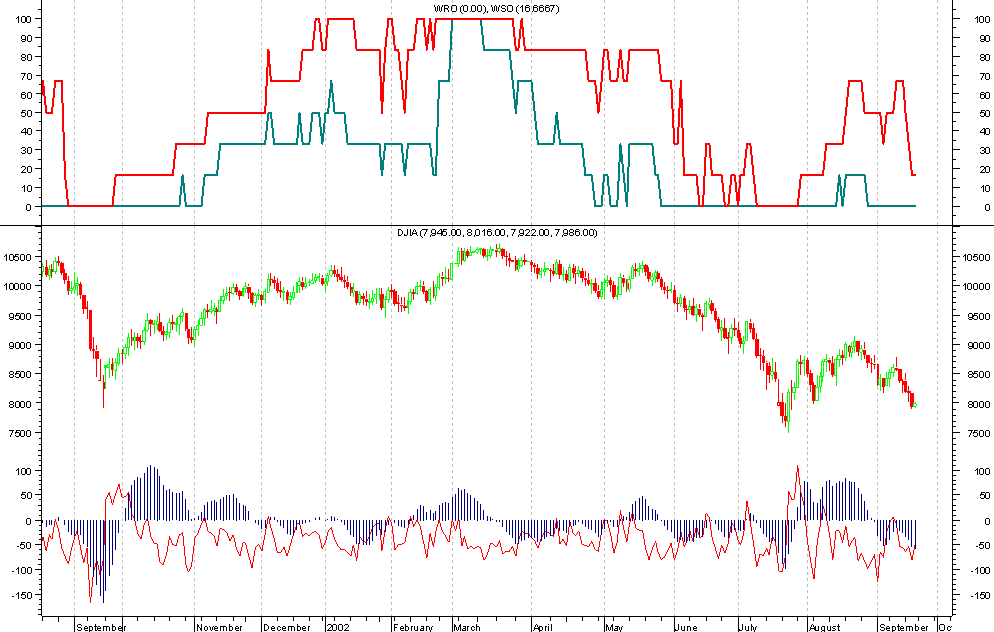994x632 pixels.
Task: Click the WRO, WSO indicator title
Action: point(496,8)
